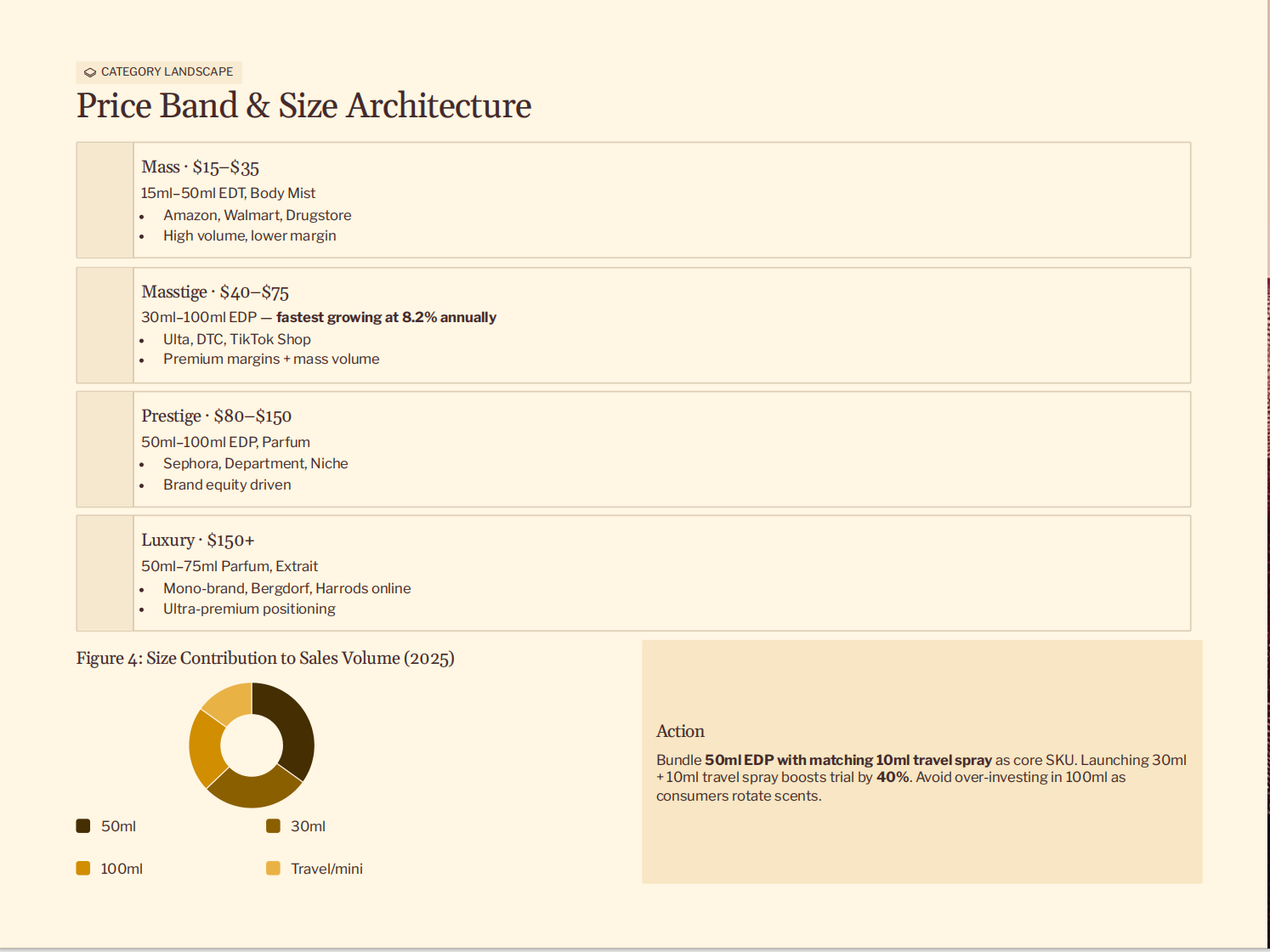Click the diamond icon in the Category Landscape badge
The image size is (1270, 952).
pyautogui.click(x=89, y=72)
